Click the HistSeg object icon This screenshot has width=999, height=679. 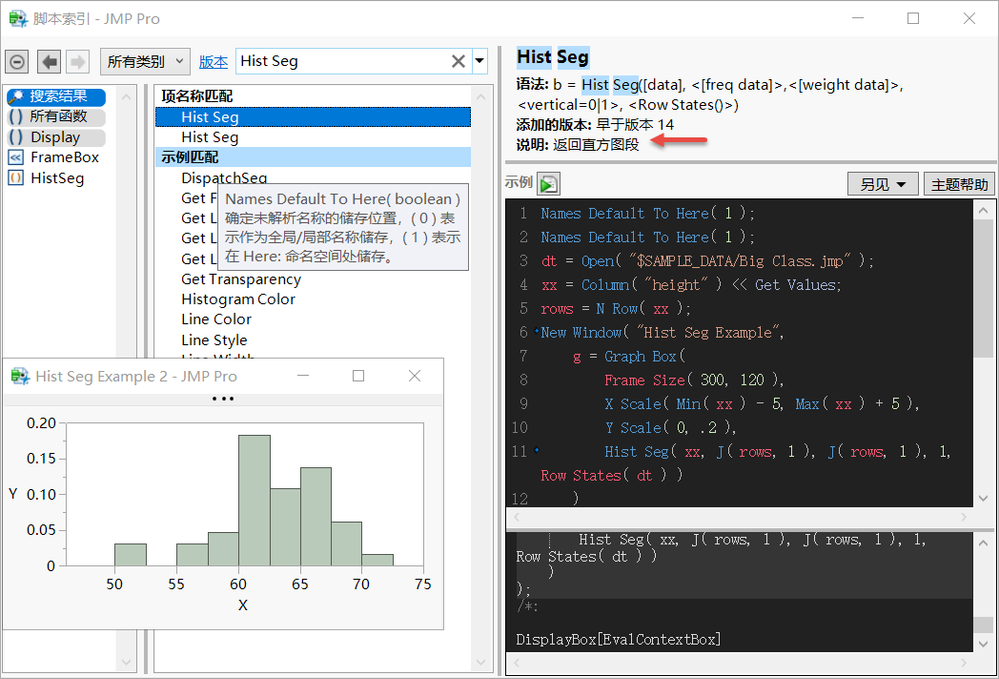[x=16, y=178]
